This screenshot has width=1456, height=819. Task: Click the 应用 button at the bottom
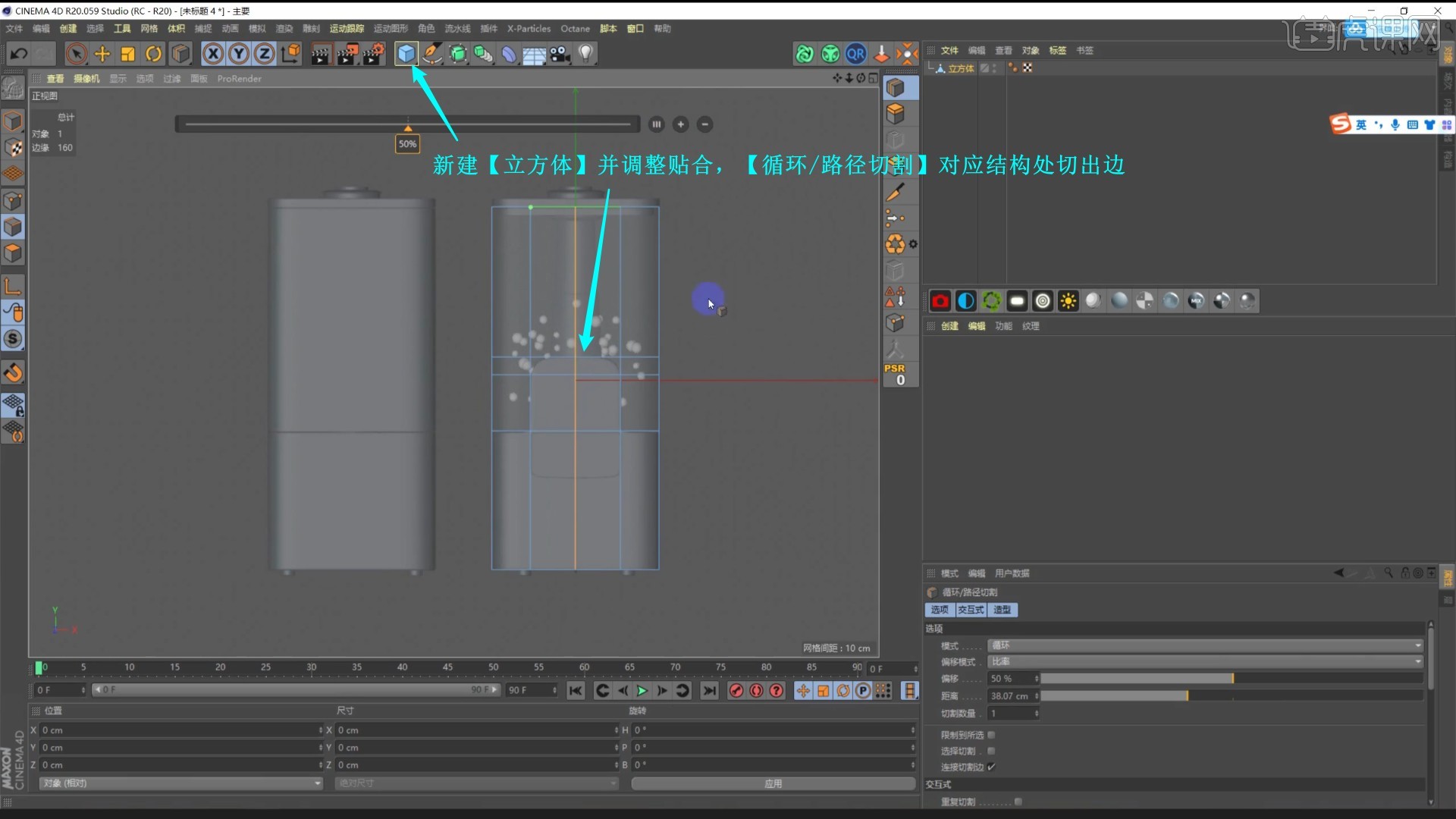[772, 783]
